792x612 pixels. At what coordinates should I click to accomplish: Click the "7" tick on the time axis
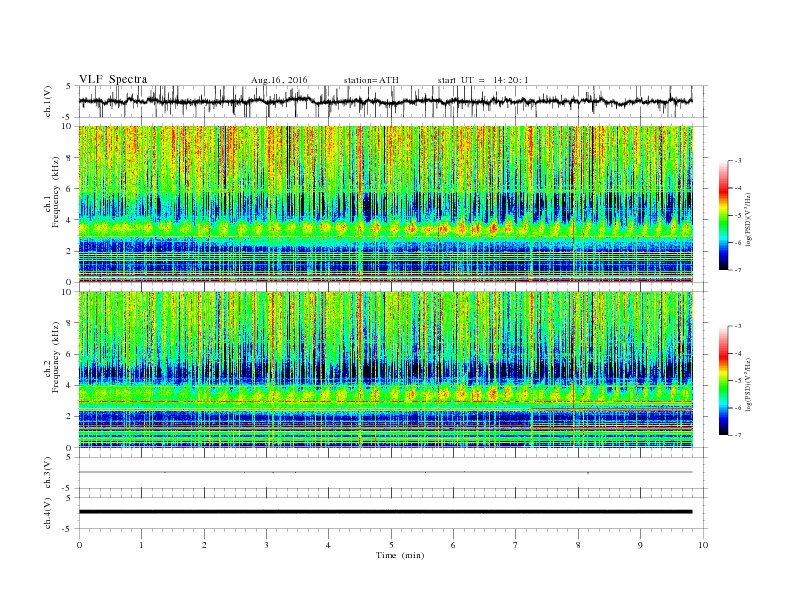pos(515,545)
